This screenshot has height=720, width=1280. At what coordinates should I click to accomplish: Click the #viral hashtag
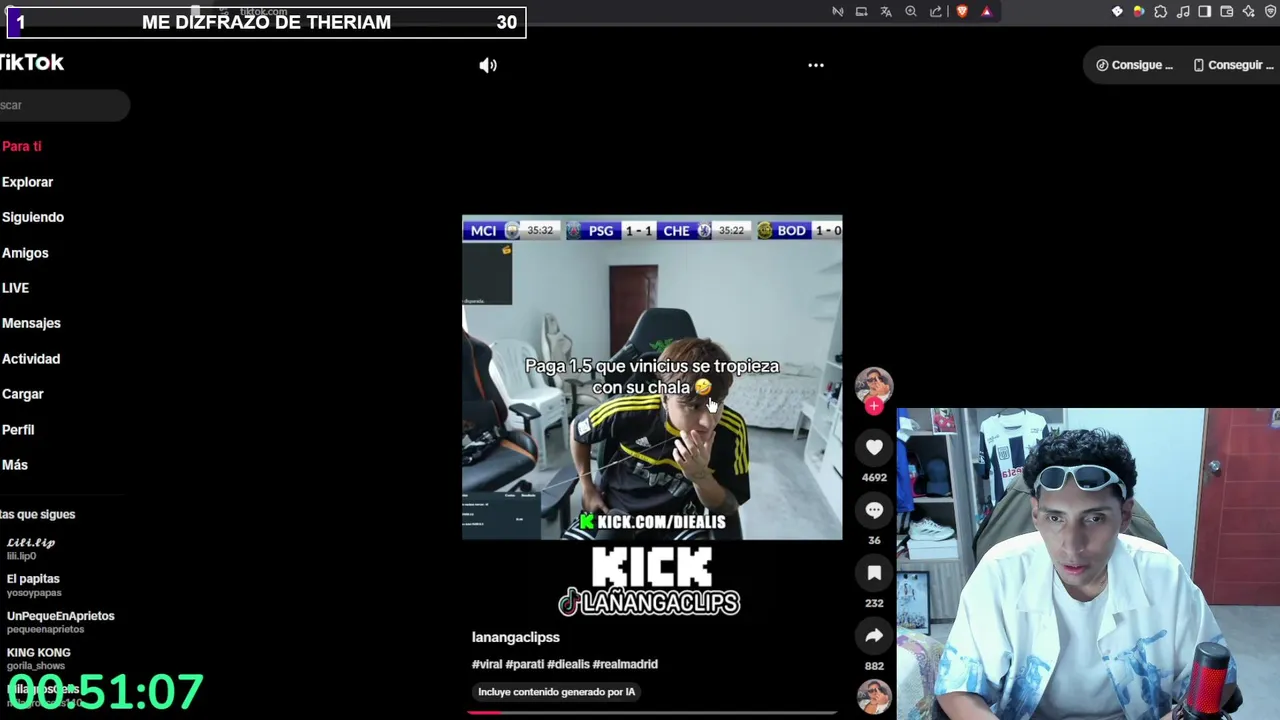pyautogui.click(x=487, y=664)
